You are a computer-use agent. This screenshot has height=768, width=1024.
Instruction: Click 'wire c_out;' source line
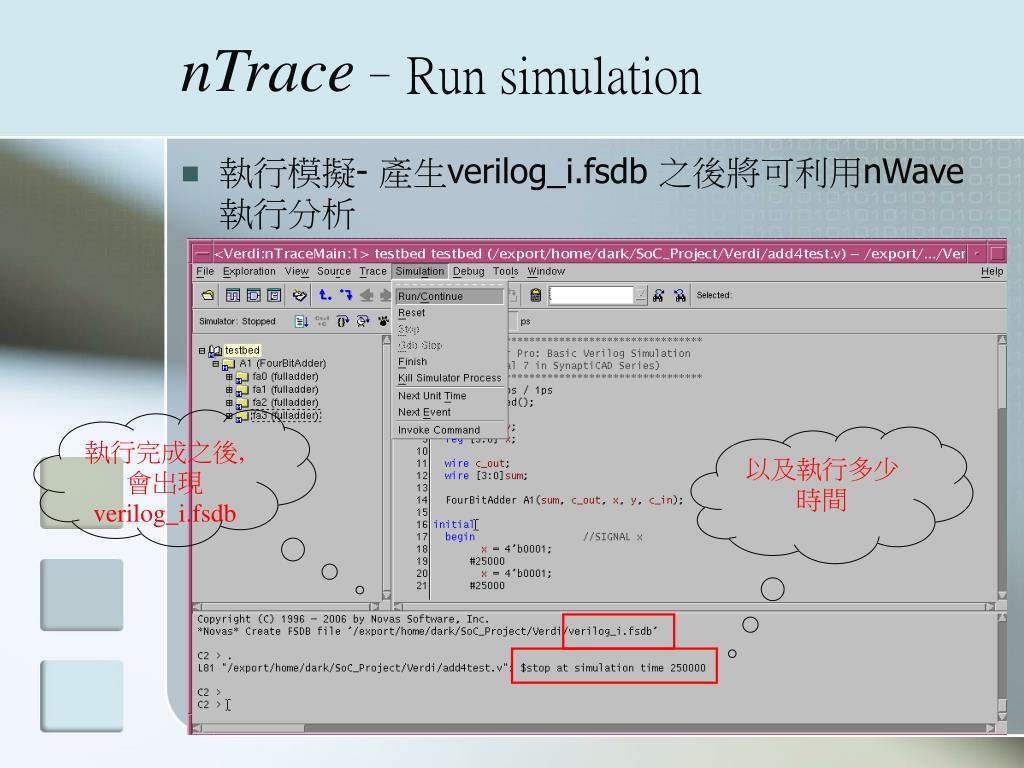coord(477,464)
